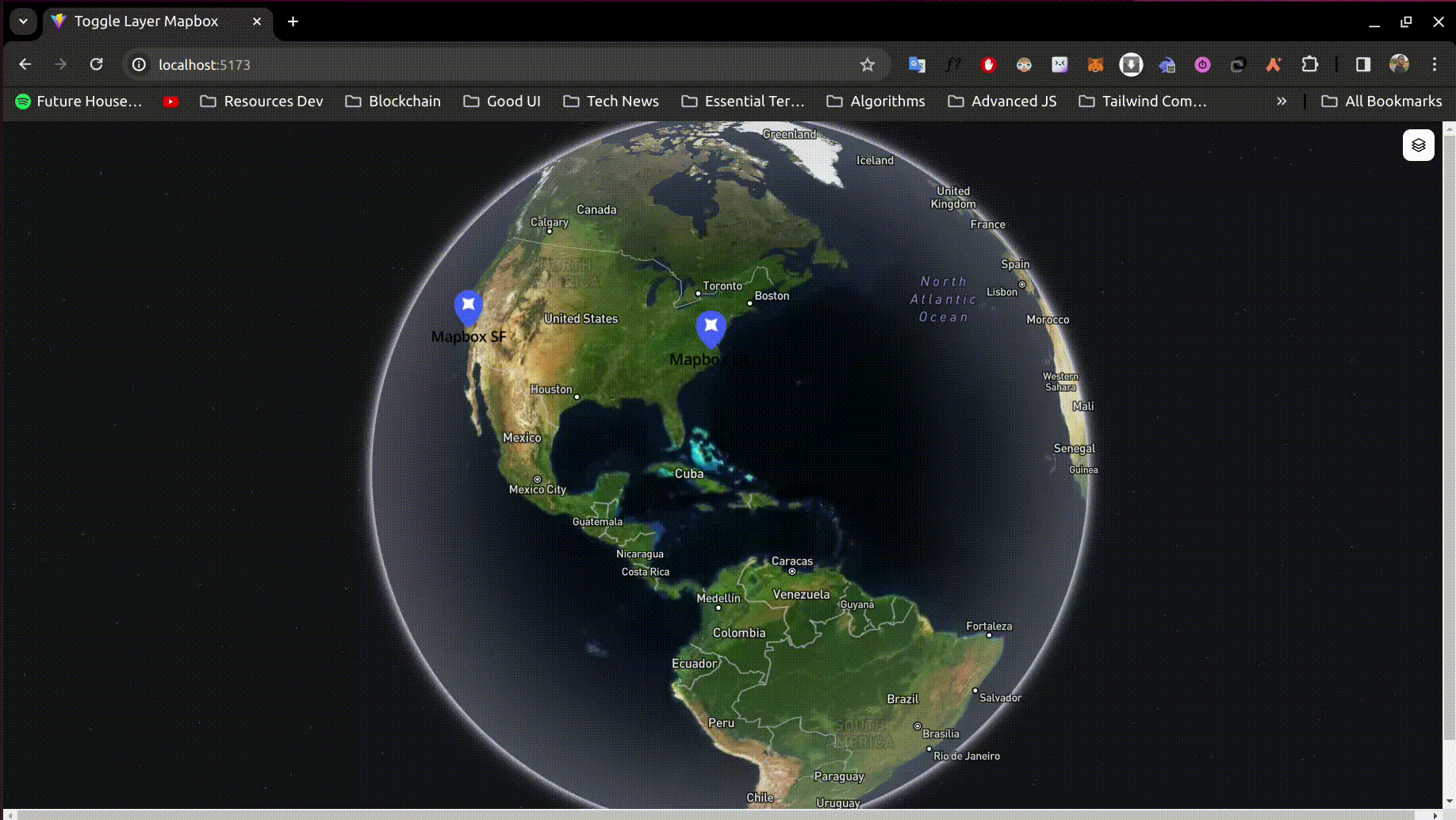Click the Morocco label
The width and height of the screenshot is (1456, 820).
1048,320
